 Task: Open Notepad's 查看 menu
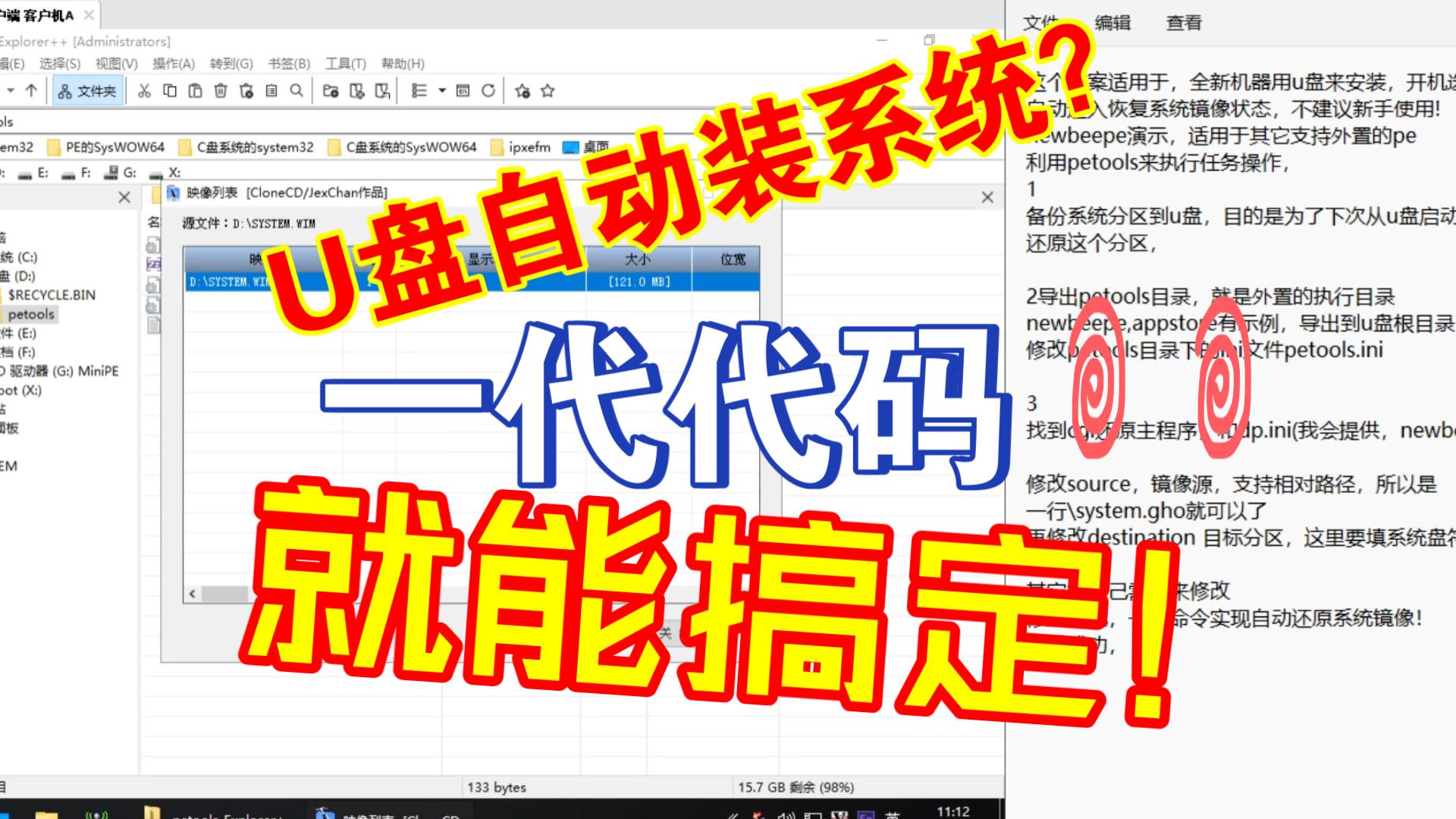pyautogui.click(x=1184, y=23)
